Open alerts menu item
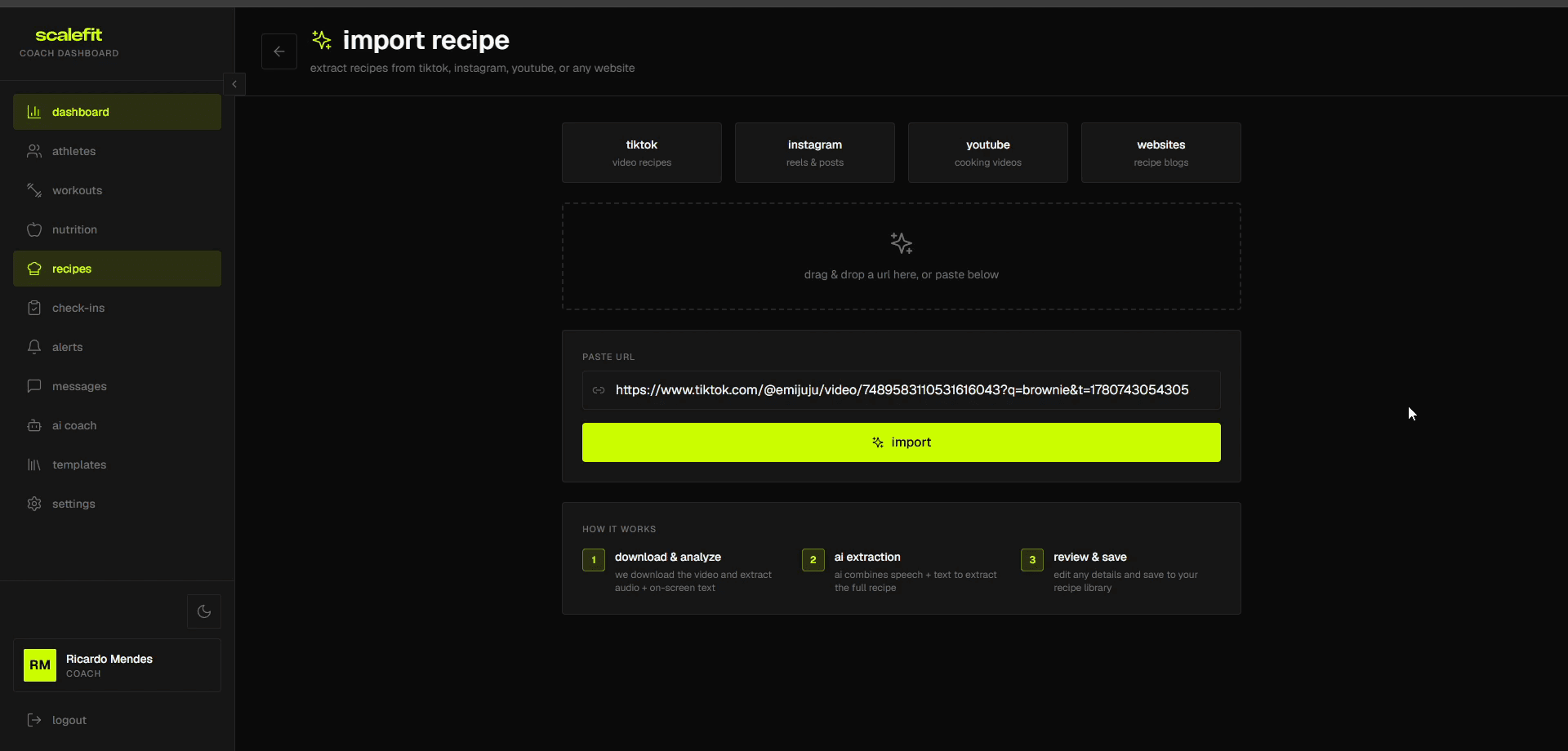Screen dimensions: 1568x751 [x=117, y=347]
